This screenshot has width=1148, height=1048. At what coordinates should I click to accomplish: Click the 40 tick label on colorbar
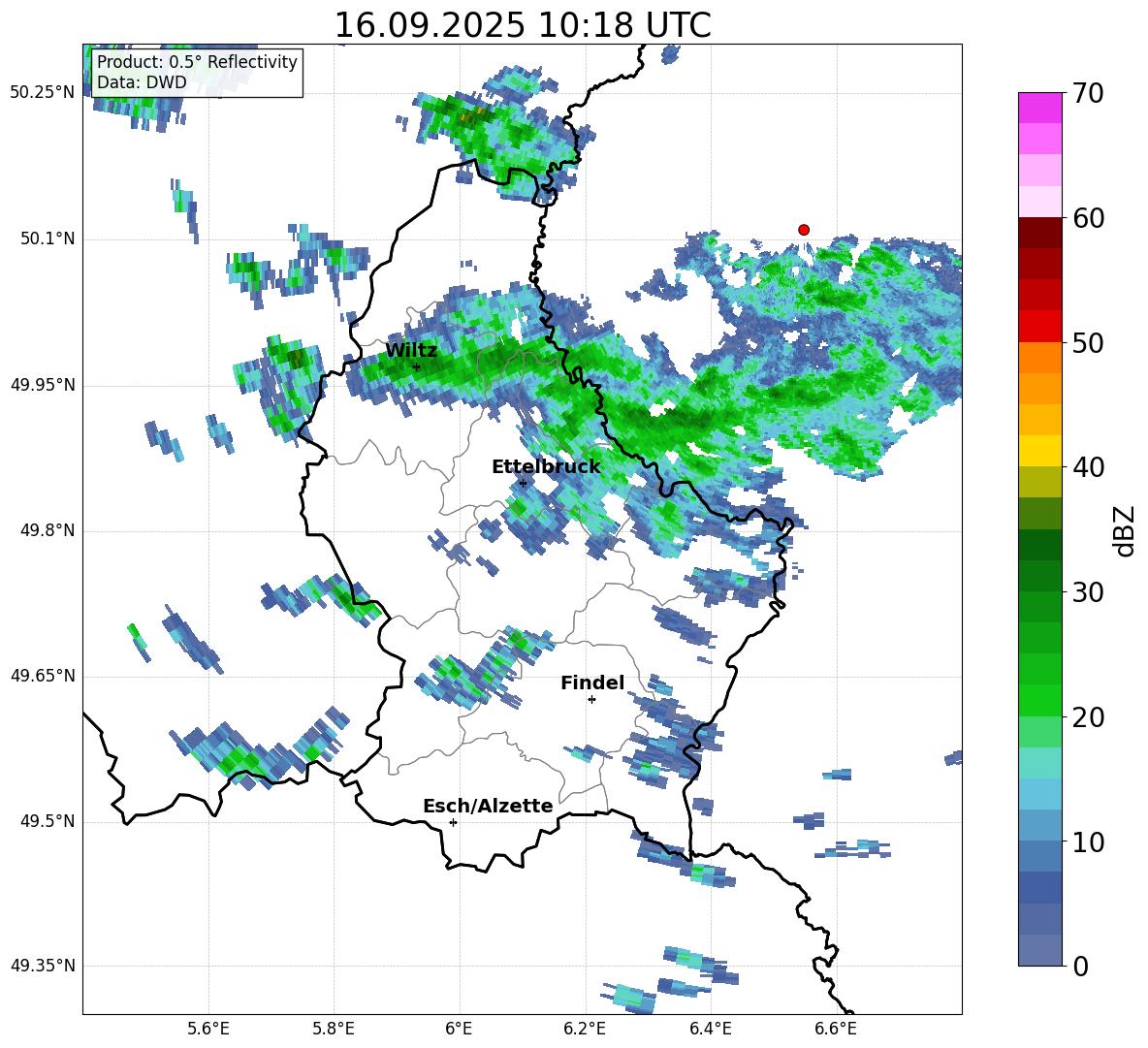point(1088,467)
